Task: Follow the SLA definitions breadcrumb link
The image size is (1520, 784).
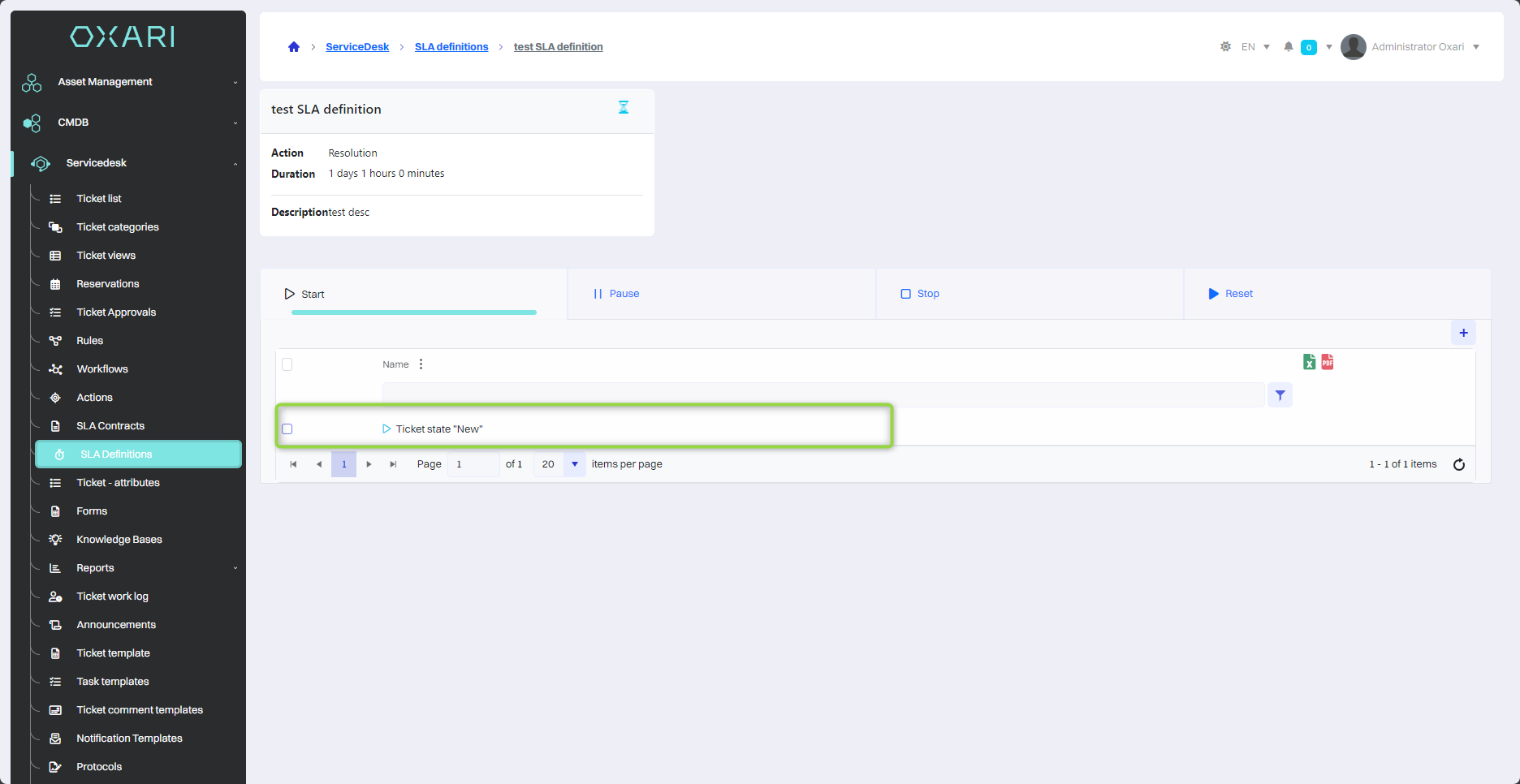Action: click(451, 47)
